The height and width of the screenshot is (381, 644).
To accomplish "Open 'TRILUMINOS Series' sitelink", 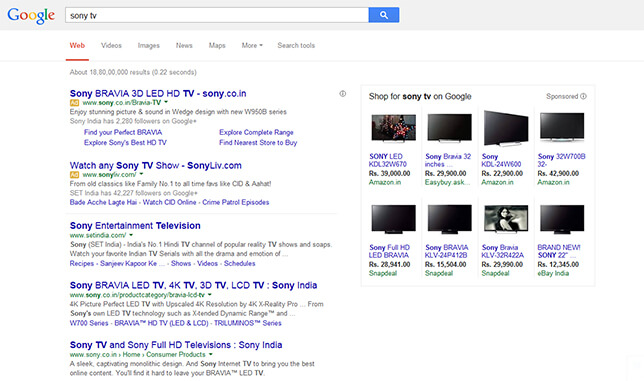I will point(248,323).
